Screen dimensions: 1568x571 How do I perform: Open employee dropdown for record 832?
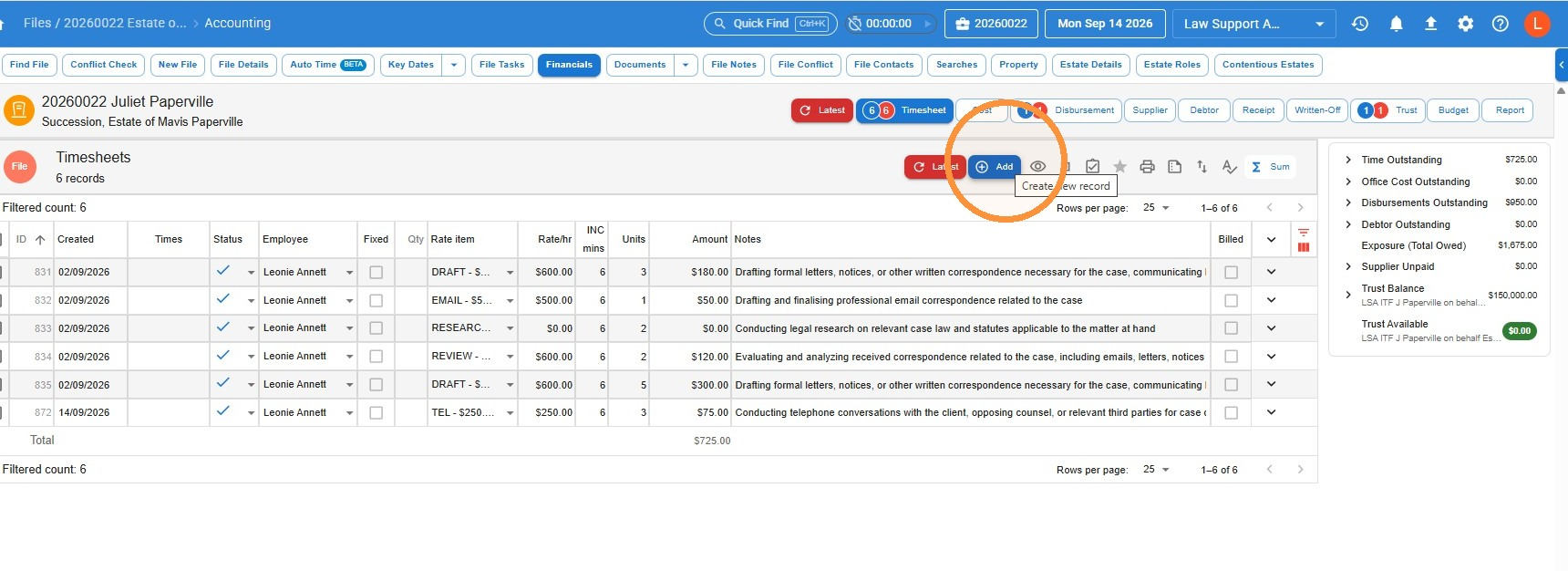coord(349,301)
